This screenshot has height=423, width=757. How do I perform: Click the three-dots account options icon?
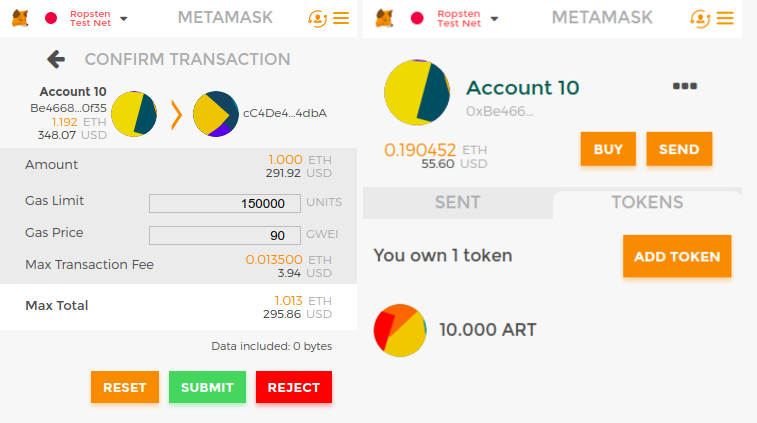[685, 87]
